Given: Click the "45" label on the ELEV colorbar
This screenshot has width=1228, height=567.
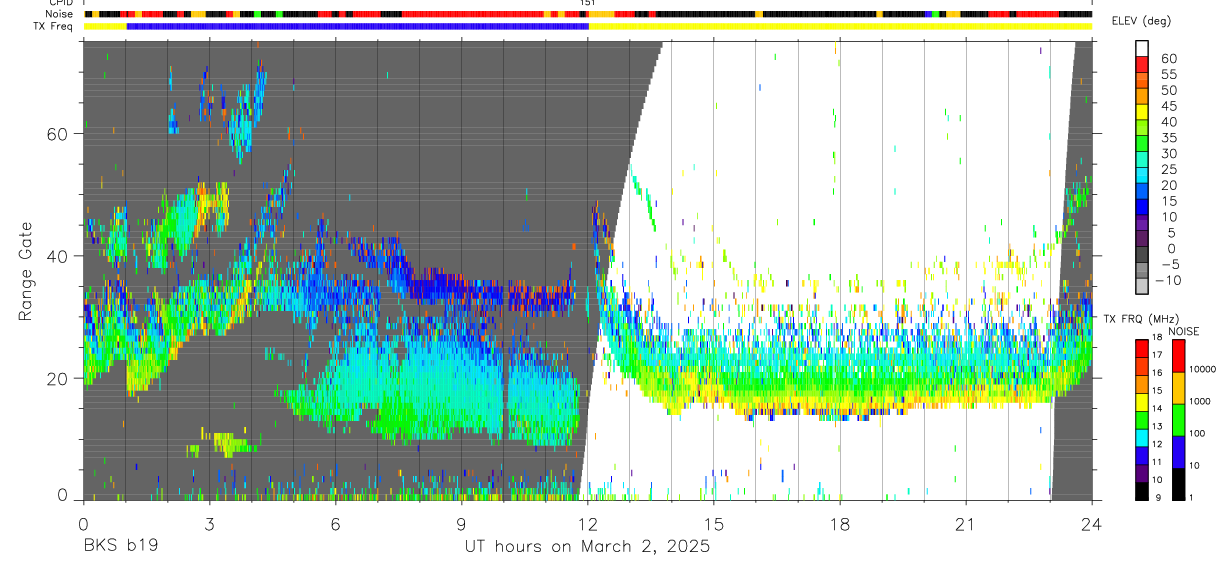Looking at the screenshot, I should [1169, 106].
